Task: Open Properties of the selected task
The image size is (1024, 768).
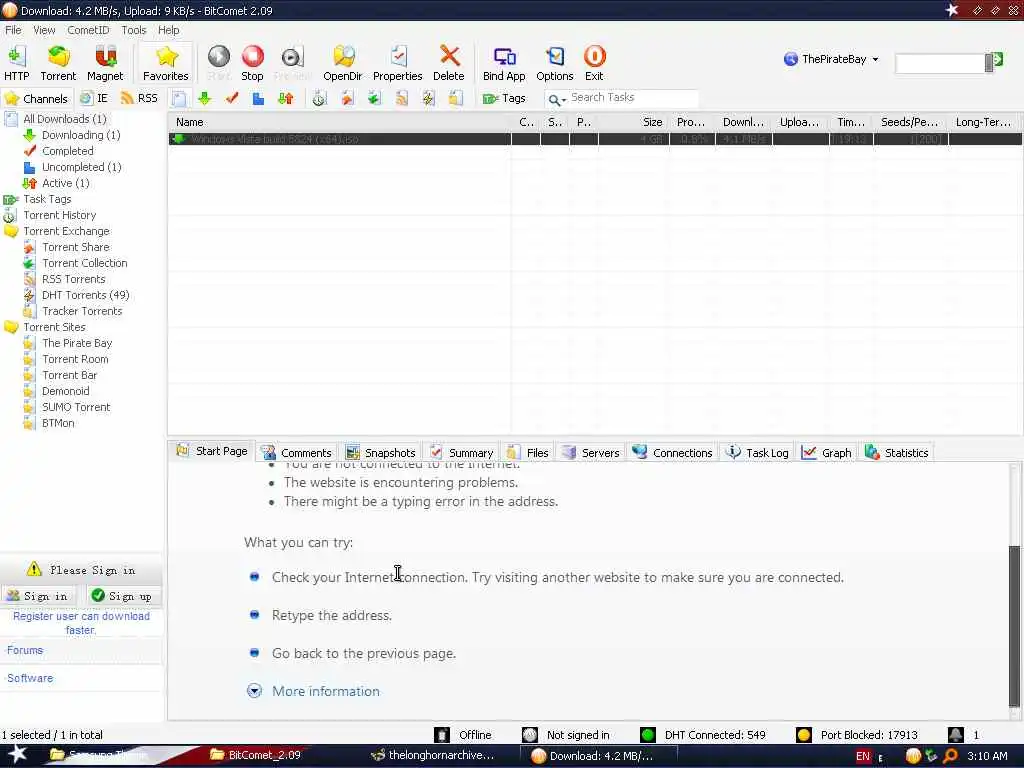Action: [x=397, y=63]
